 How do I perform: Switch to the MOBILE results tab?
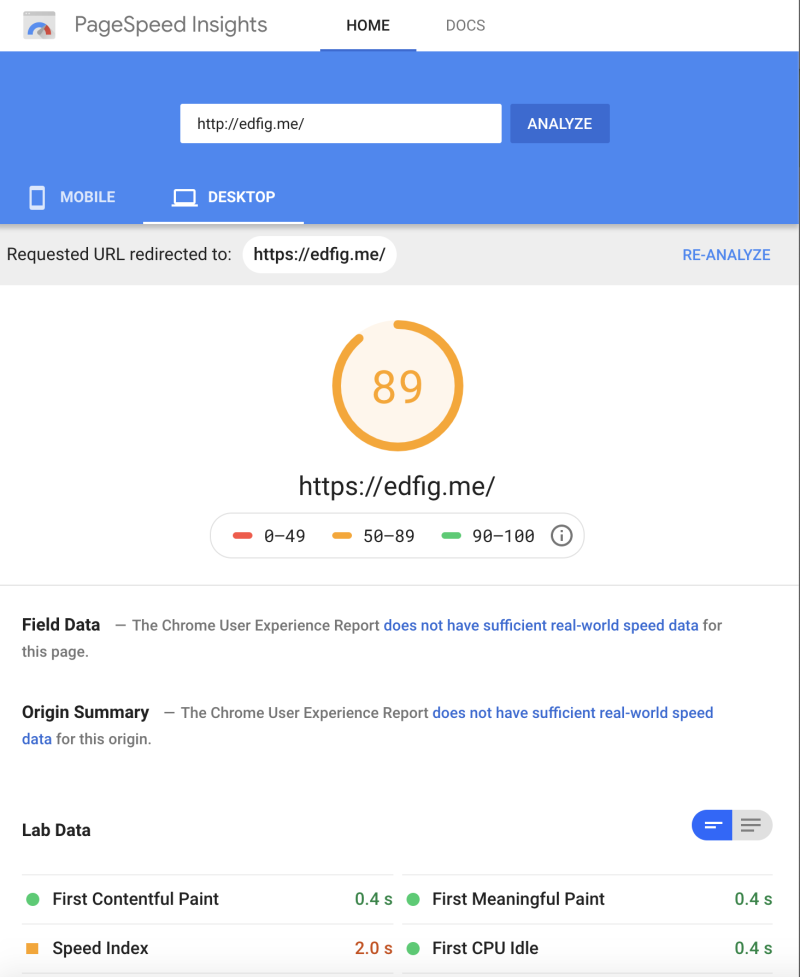click(x=72, y=197)
